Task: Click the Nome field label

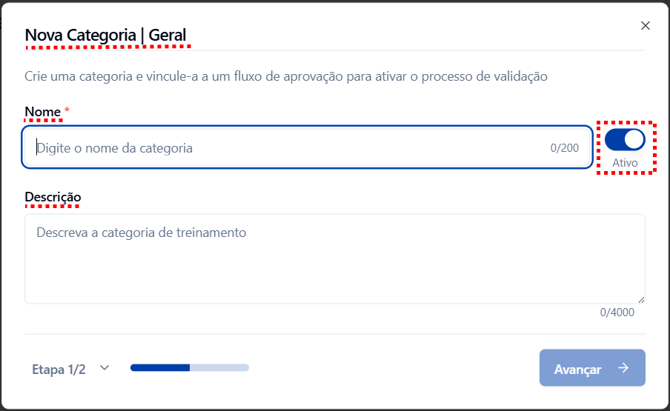Action: pyautogui.click(x=42, y=111)
